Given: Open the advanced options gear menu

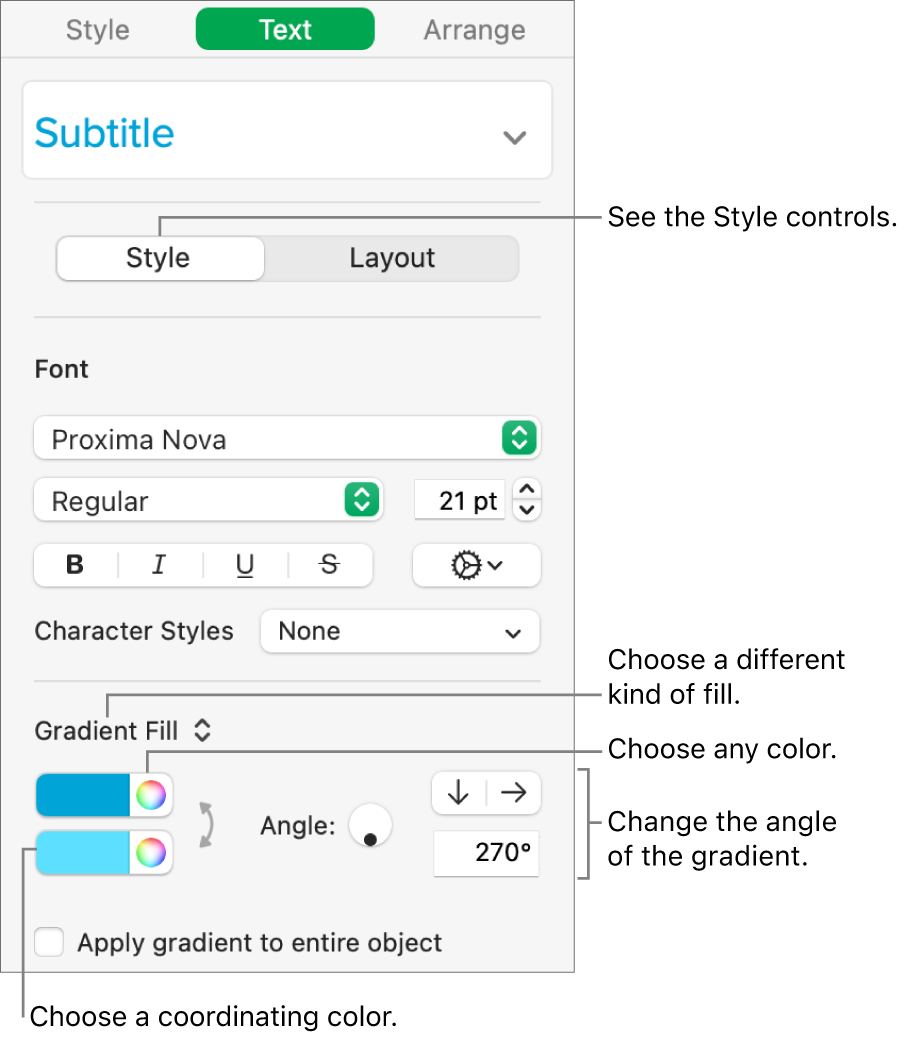Looking at the screenshot, I should click(x=476, y=565).
